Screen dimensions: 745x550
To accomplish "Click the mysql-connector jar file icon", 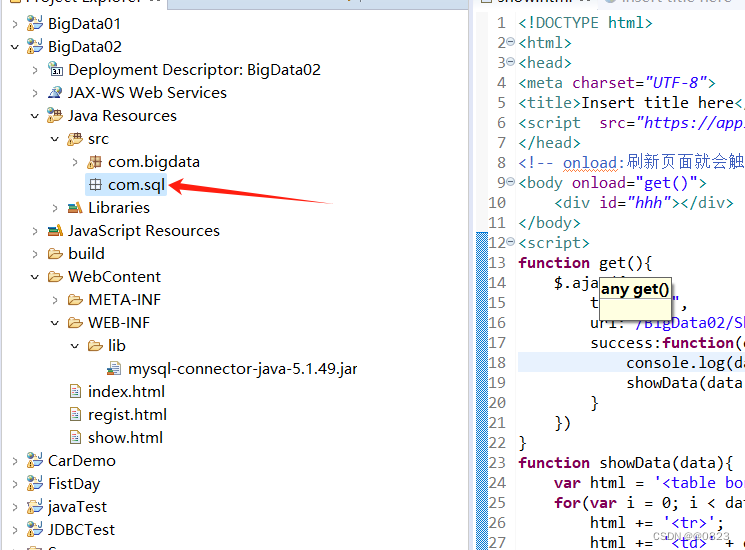I will pos(114,369).
